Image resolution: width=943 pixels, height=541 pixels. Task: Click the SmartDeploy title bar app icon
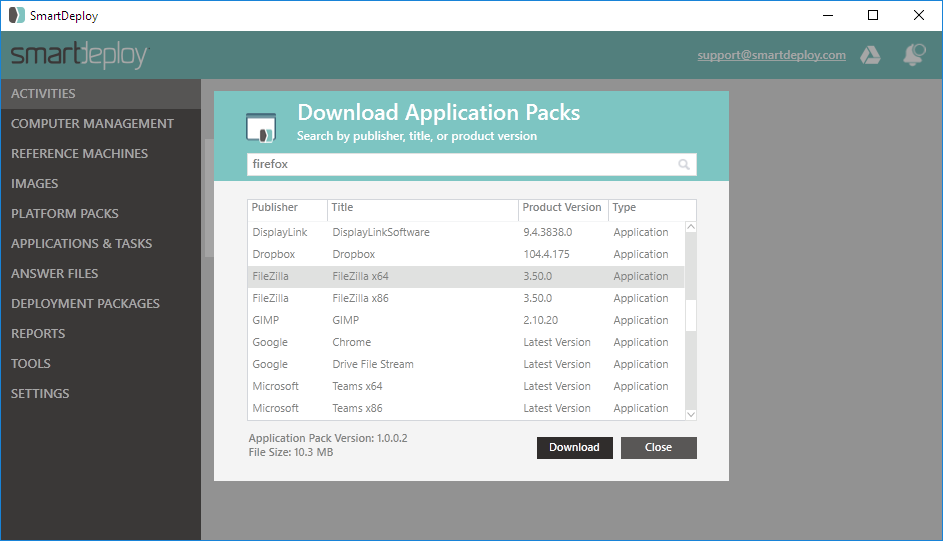17,15
